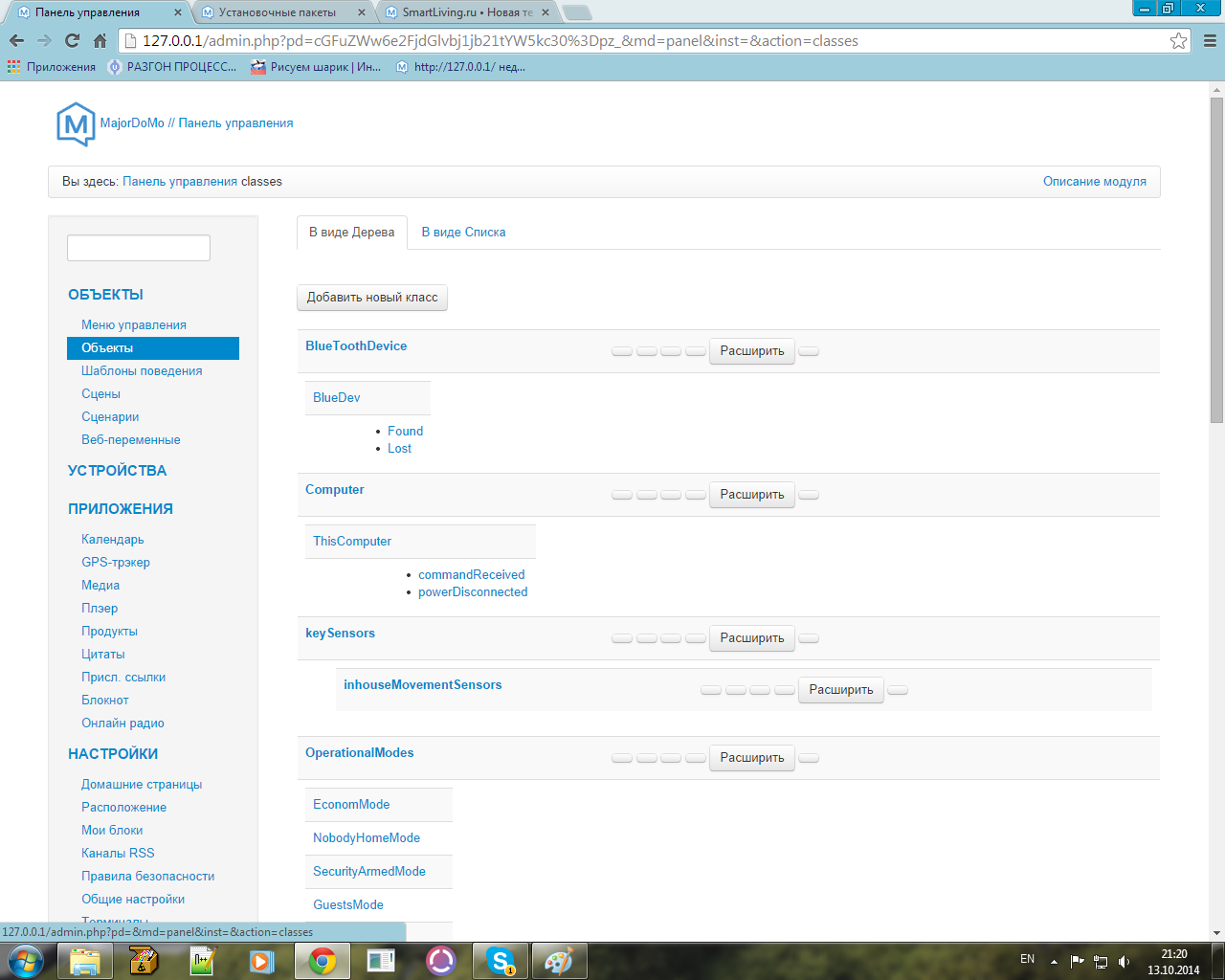Image resolution: width=1225 pixels, height=980 pixels.
Task: Bookmark this page with the star icon
Action: point(1178,40)
